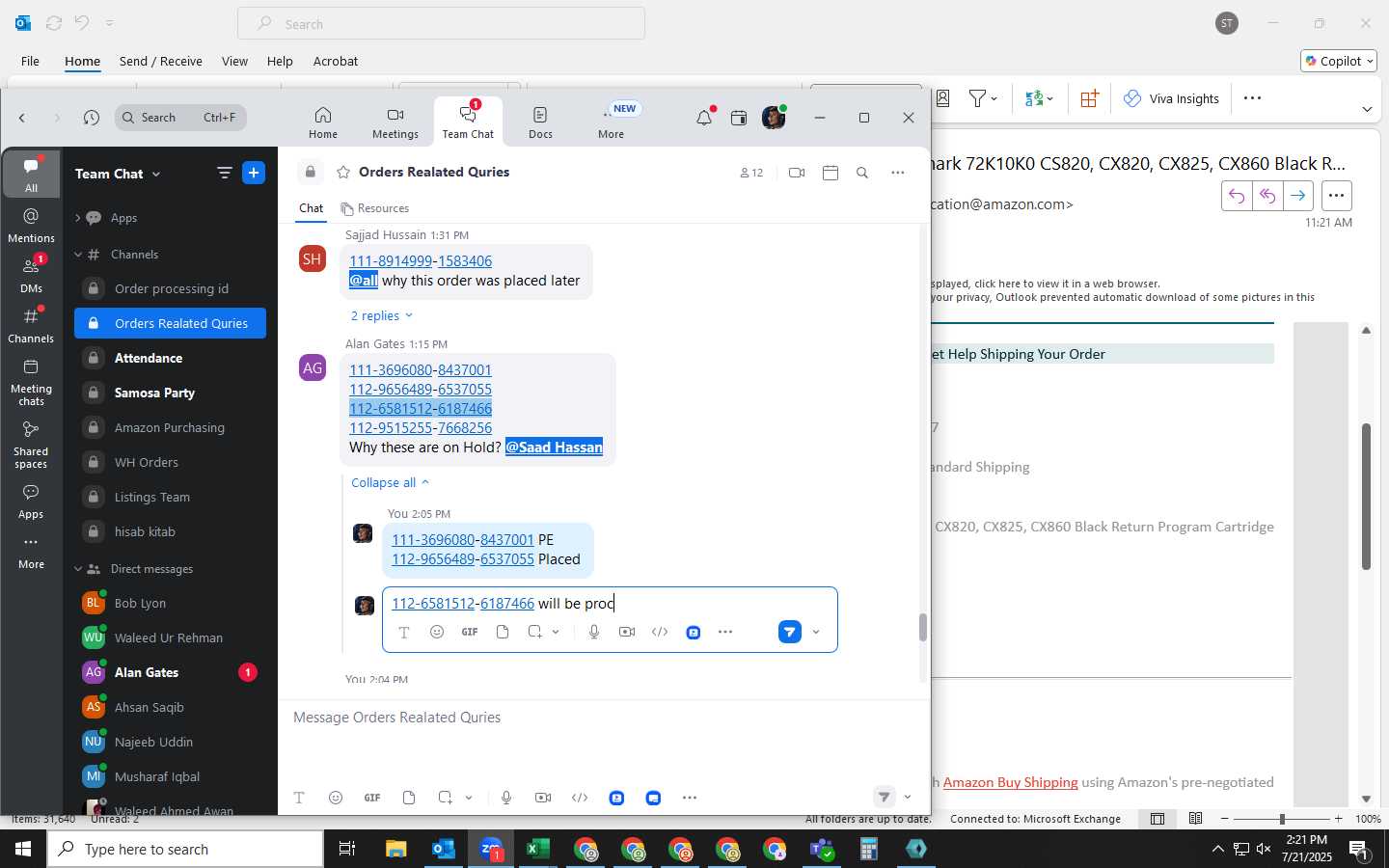1389x868 pixels.
Task: Switch to the Docs tab
Action: click(540, 122)
